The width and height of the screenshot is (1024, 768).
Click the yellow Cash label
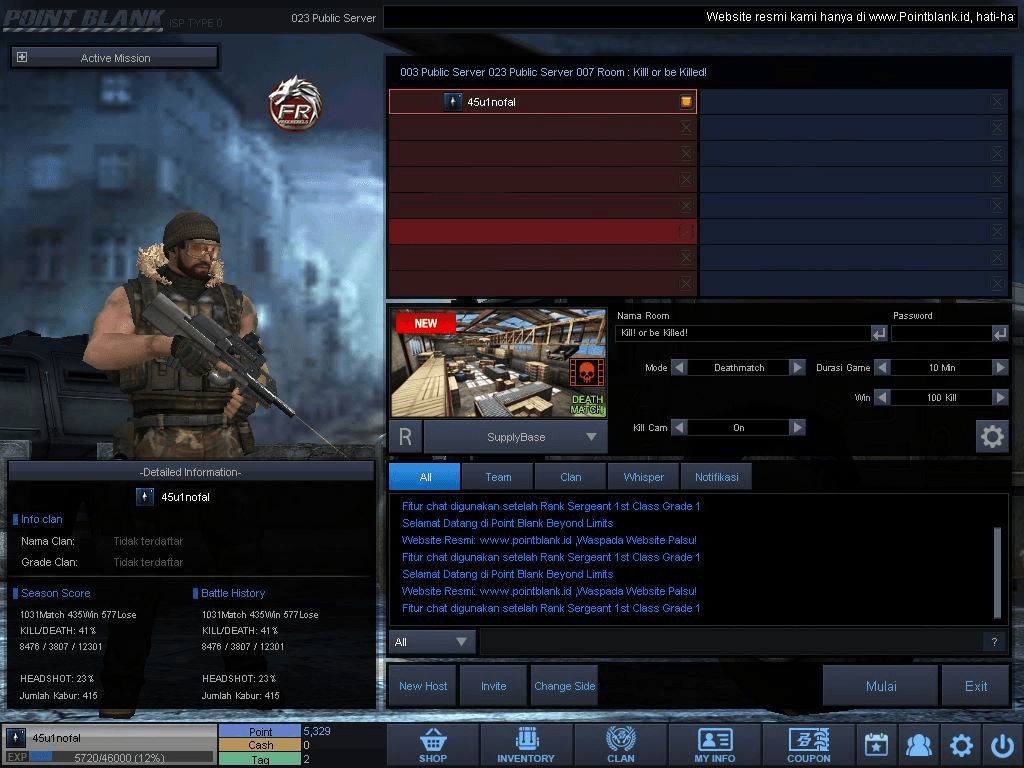coord(260,745)
